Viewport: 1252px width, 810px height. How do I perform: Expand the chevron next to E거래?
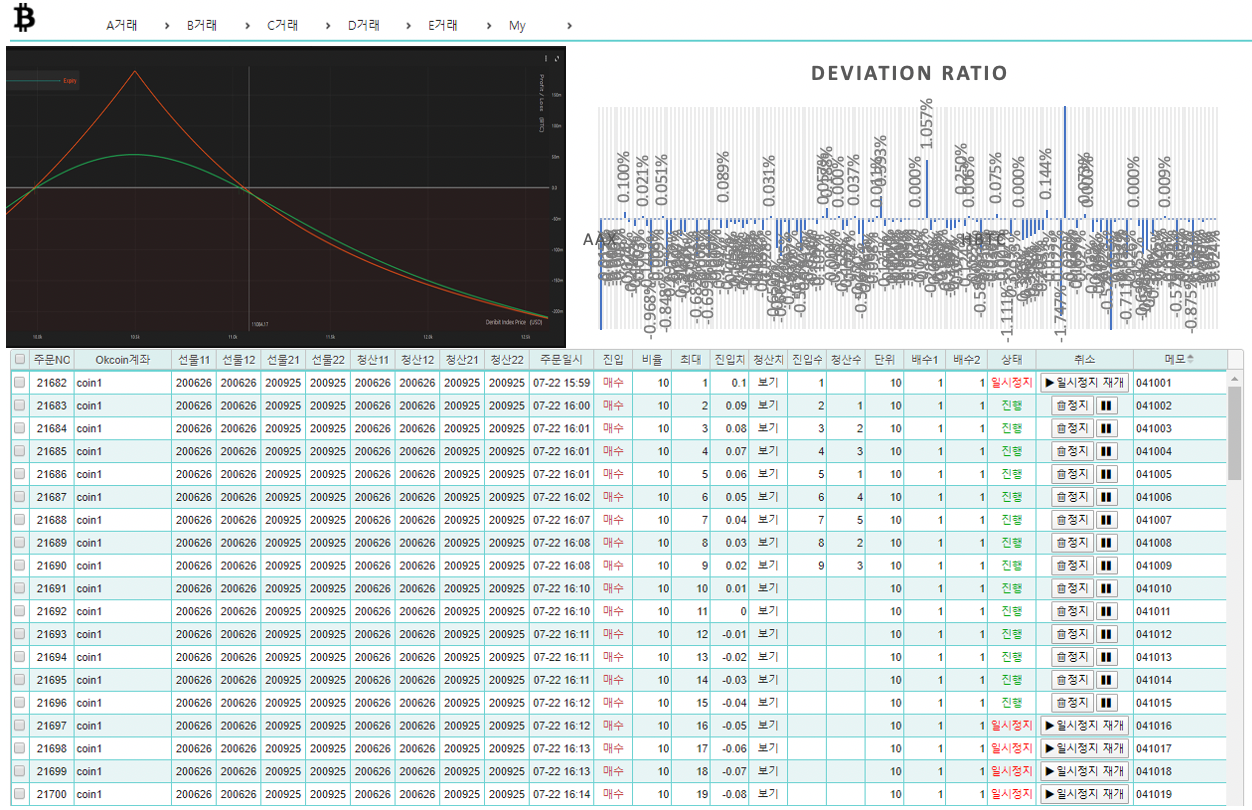click(x=488, y=26)
